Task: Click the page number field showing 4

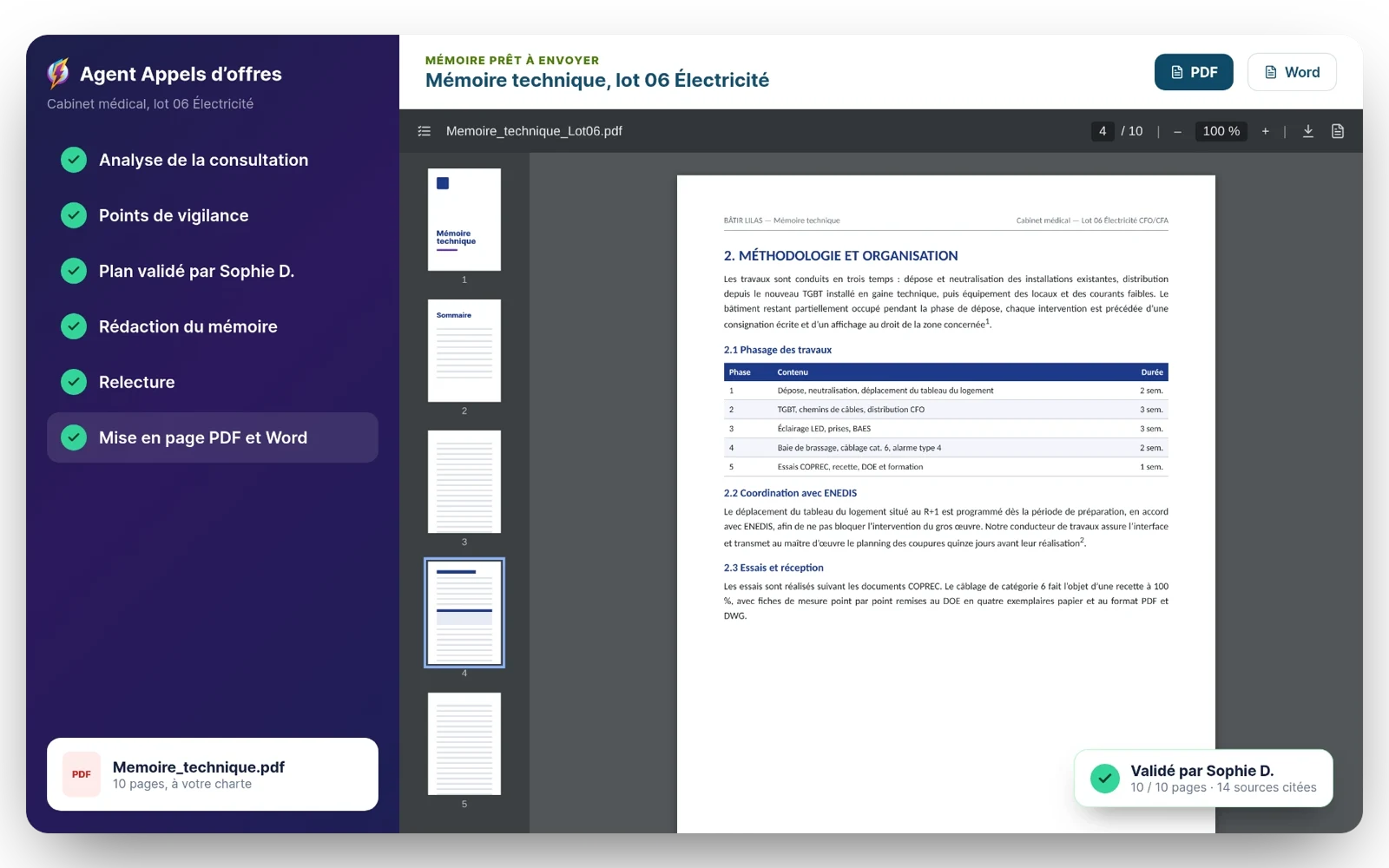Action: tap(1103, 131)
